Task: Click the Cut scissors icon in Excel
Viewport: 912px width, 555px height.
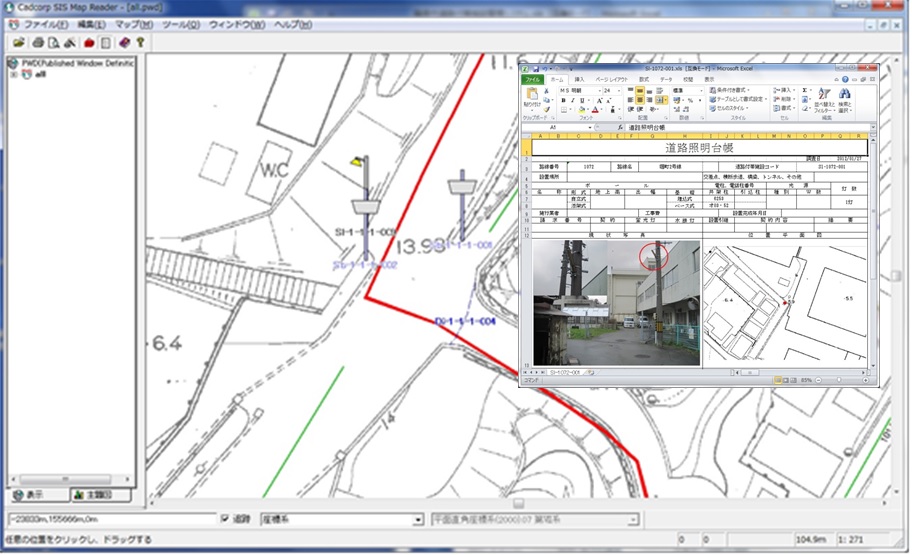Action: [547, 91]
